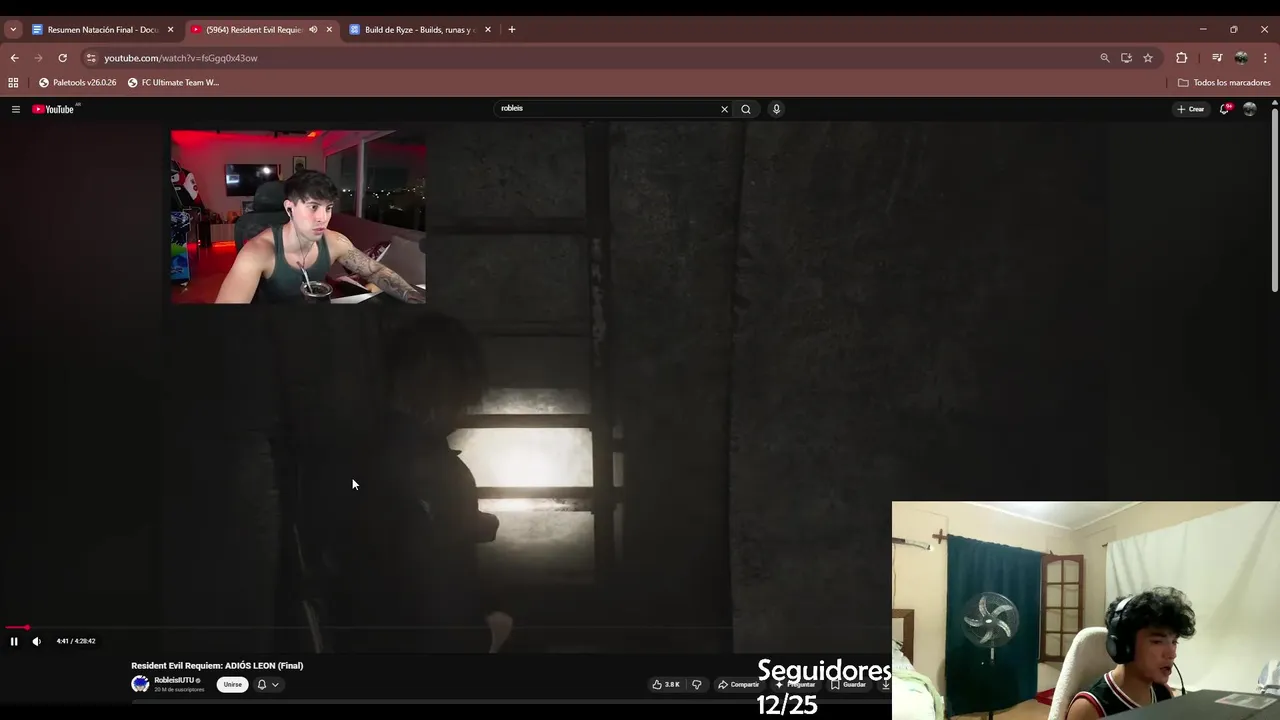Click the Preguntar button
This screenshot has height=720, width=1280.
tap(797, 685)
